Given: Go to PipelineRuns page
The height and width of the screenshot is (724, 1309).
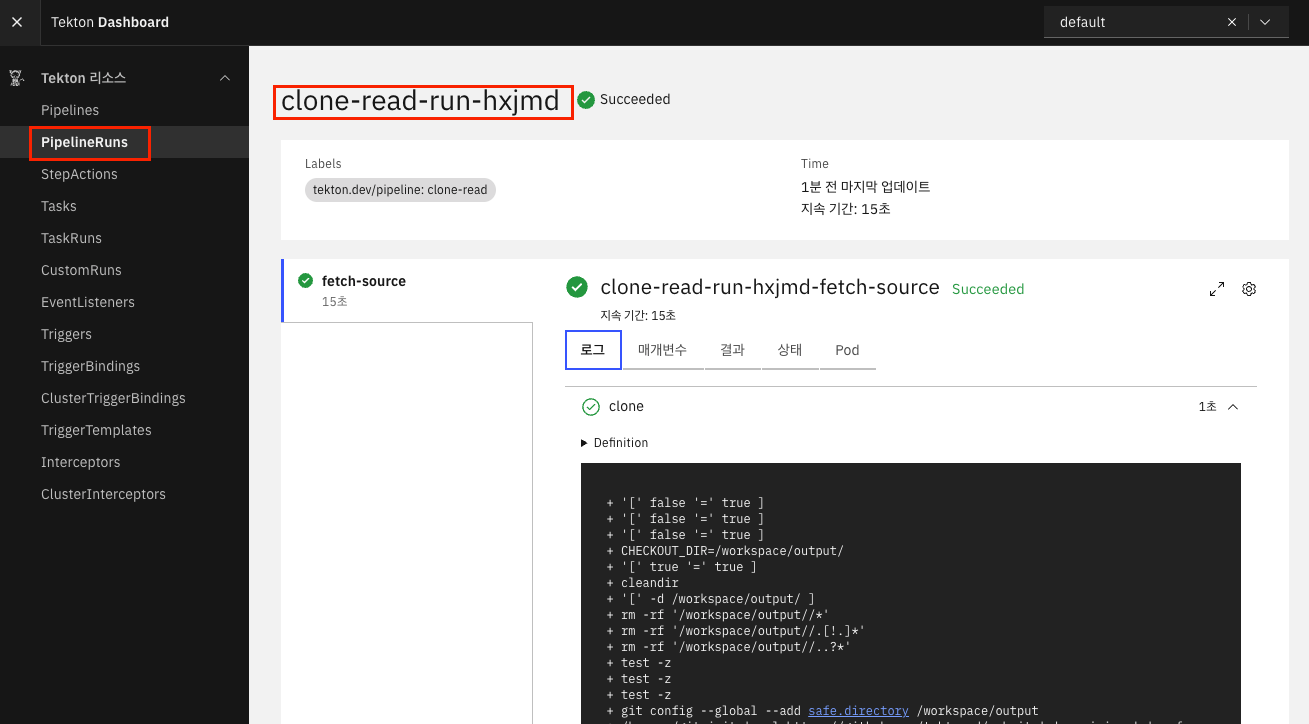Looking at the screenshot, I should pyautogui.click(x=84, y=142).
